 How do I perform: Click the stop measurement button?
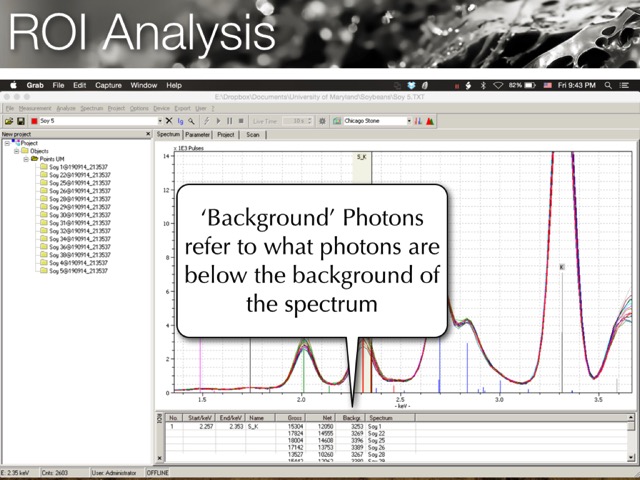click(x=240, y=121)
